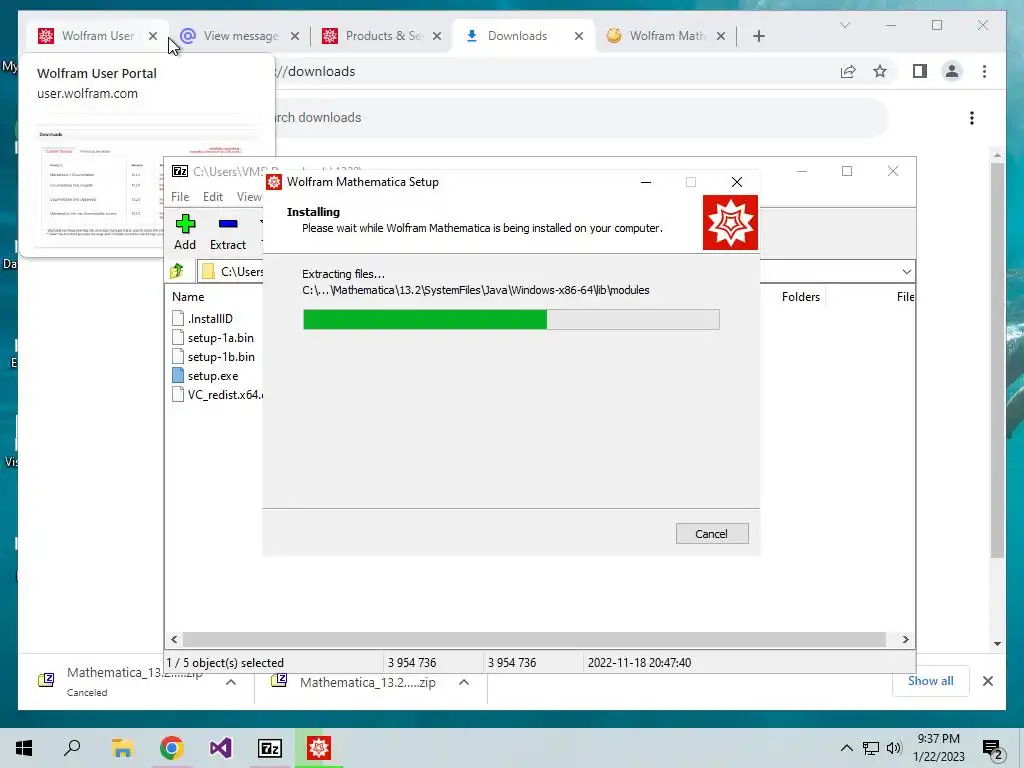Image resolution: width=1024 pixels, height=768 pixels.
Task: Switch to the View message tab
Action: coord(240,36)
